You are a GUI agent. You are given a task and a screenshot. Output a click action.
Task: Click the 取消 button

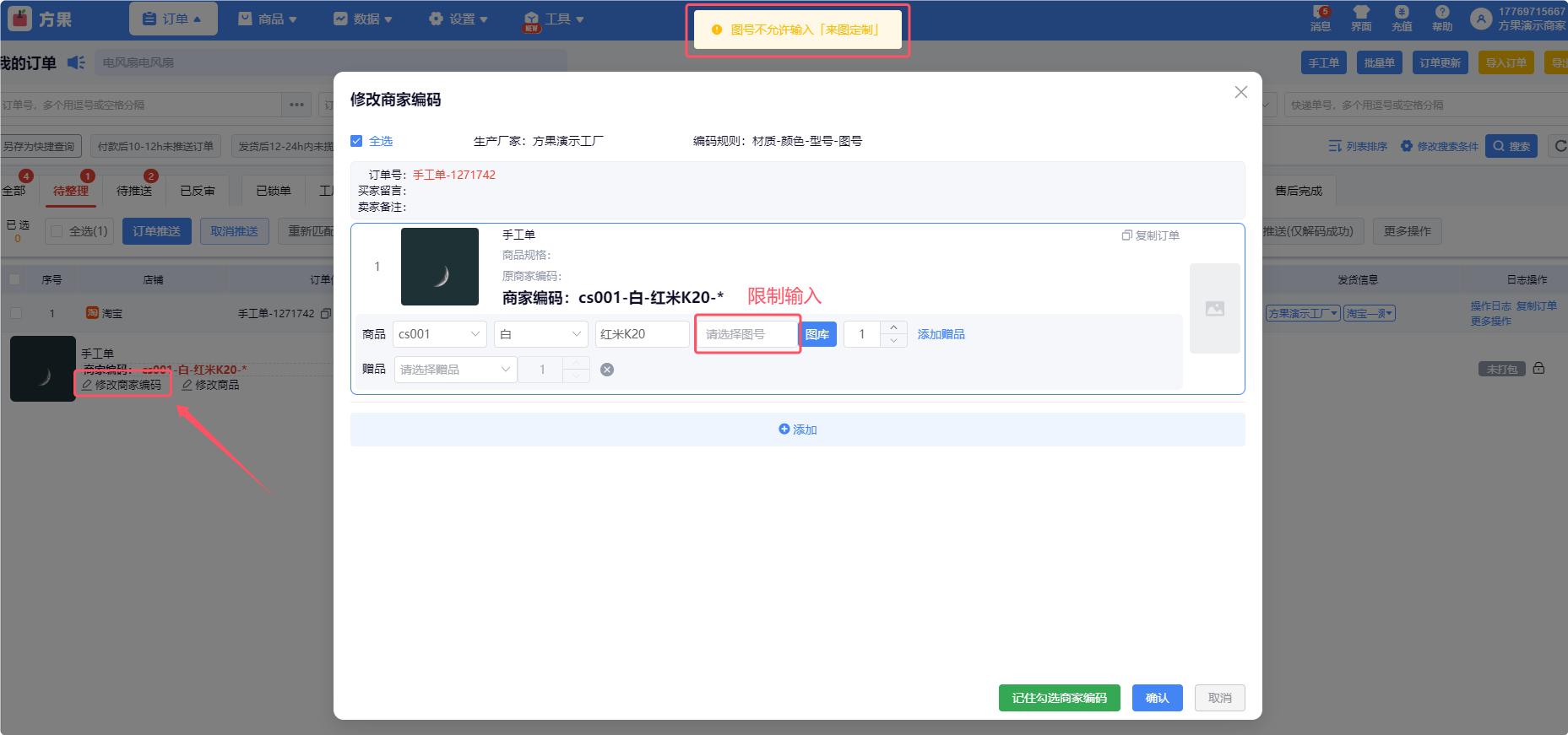pos(1220,698)
